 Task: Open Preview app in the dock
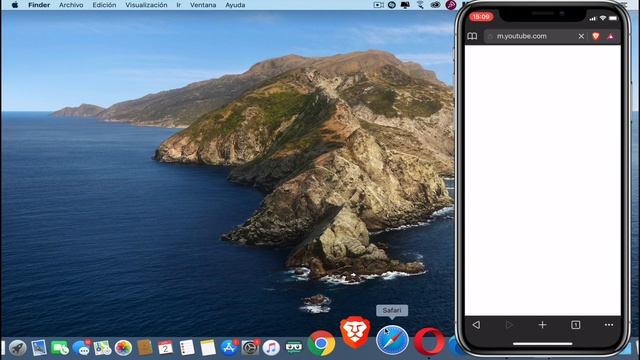(39, 348)
